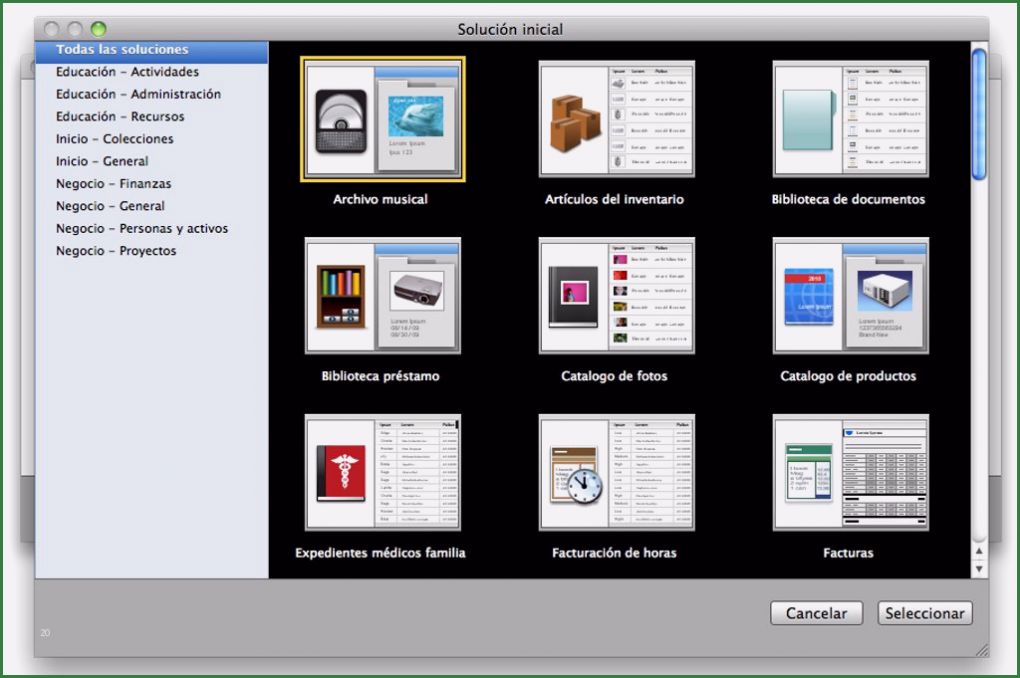This screenshot has height=678, width=1020.
Task: Open the Inicio – Colecciones category
Action: coord(114,138)
